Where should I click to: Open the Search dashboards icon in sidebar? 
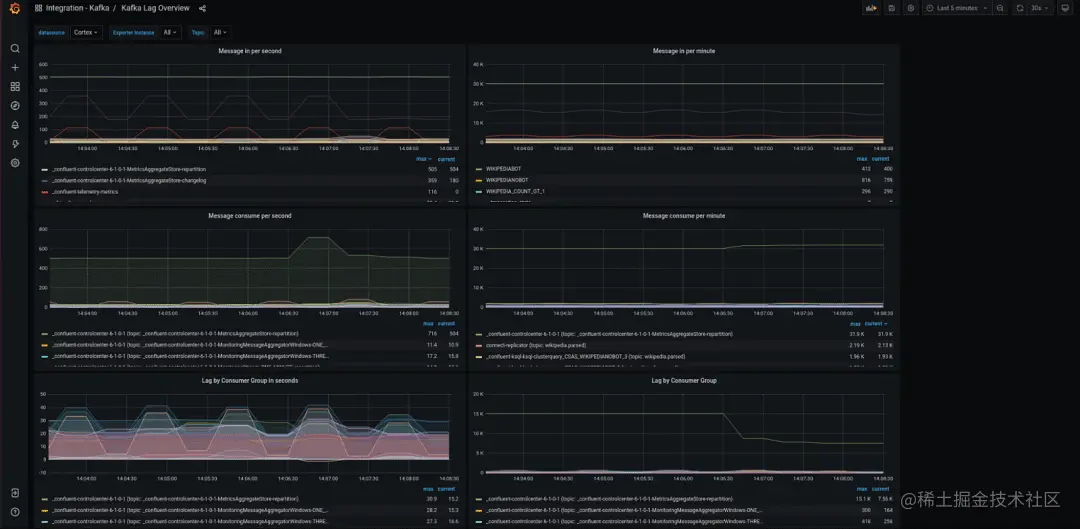tap(15, 49)
